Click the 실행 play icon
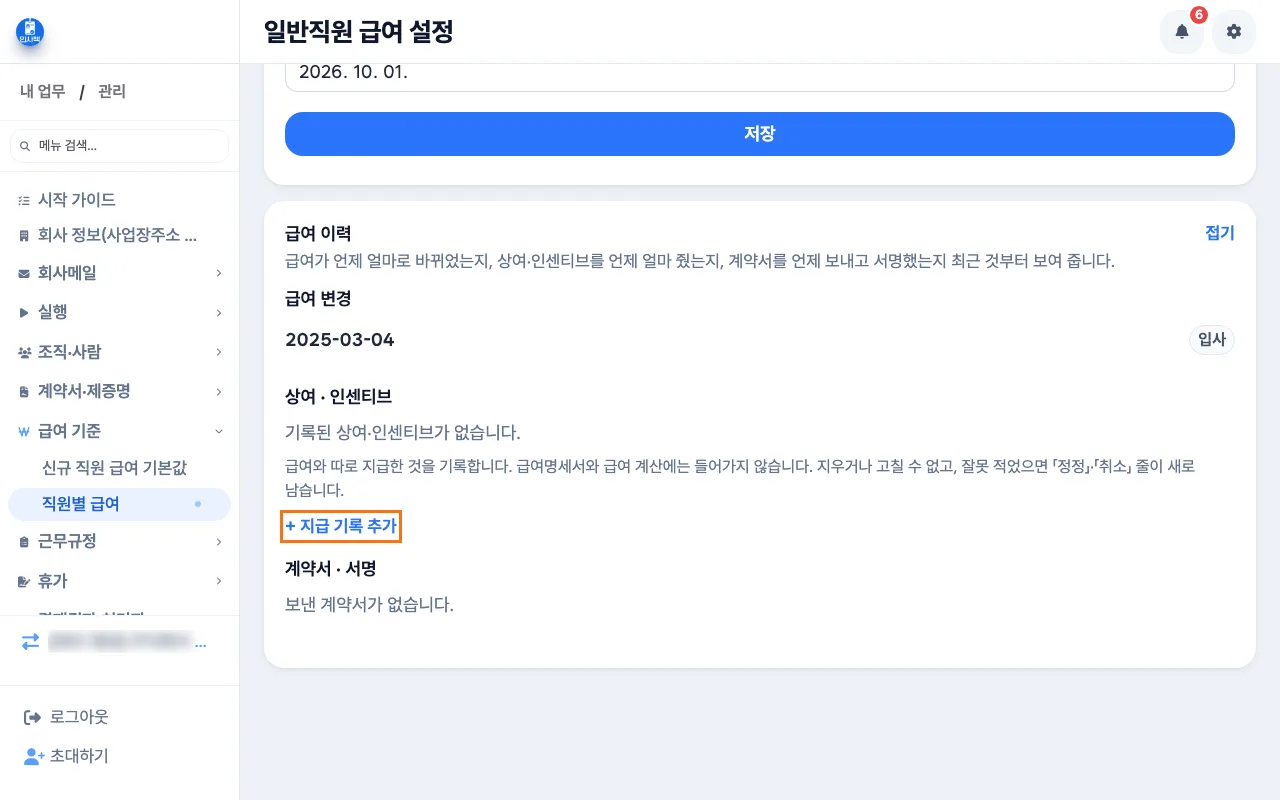The height and width of the screenshot is (800, 1280). (x=24, y=313)
